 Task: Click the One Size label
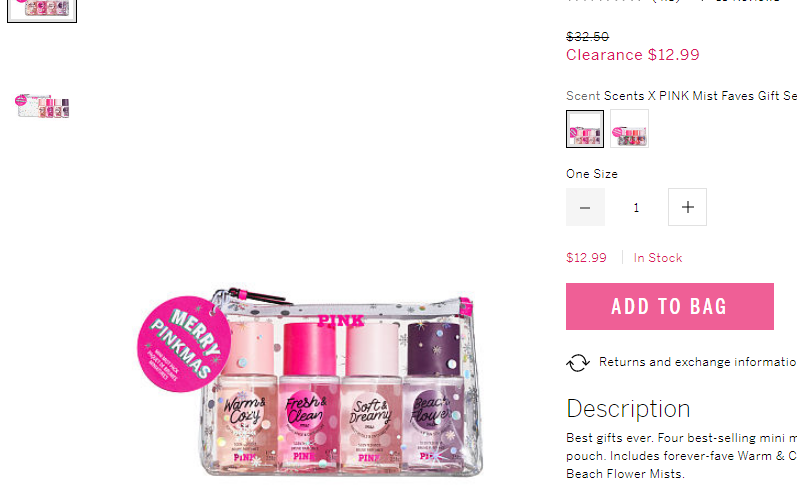[x=592, y=174]
